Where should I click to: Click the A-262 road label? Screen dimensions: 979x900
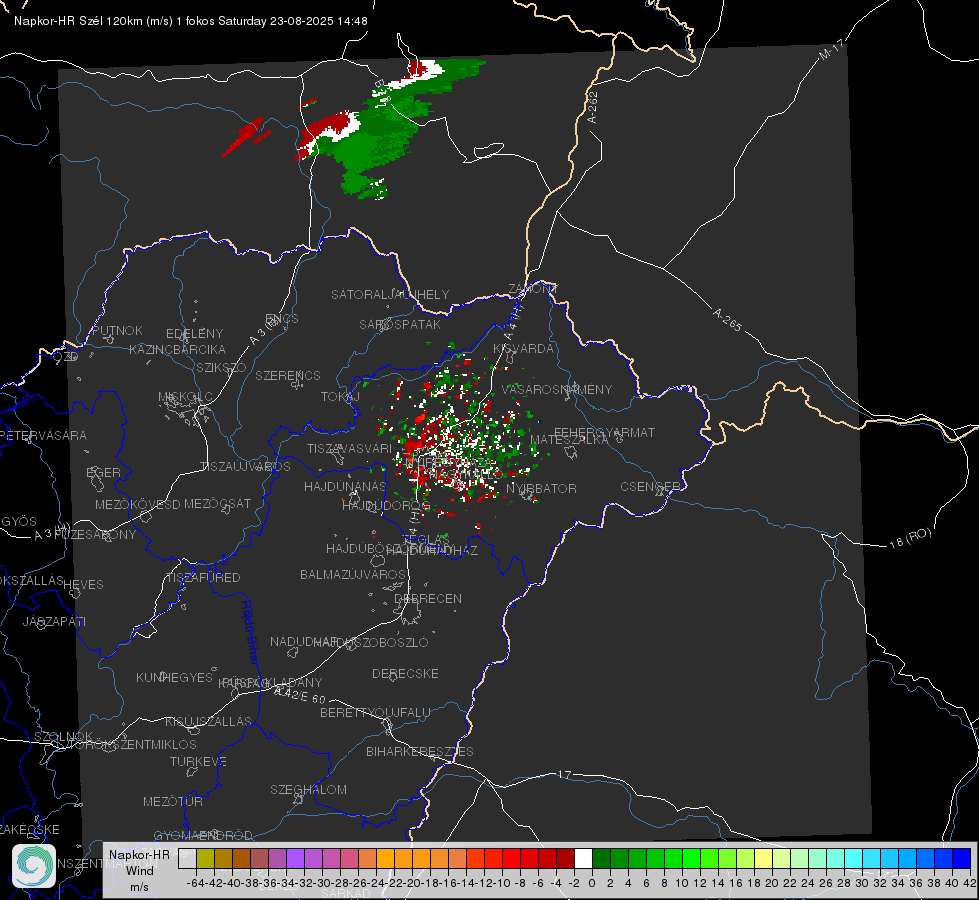[593, 107]
